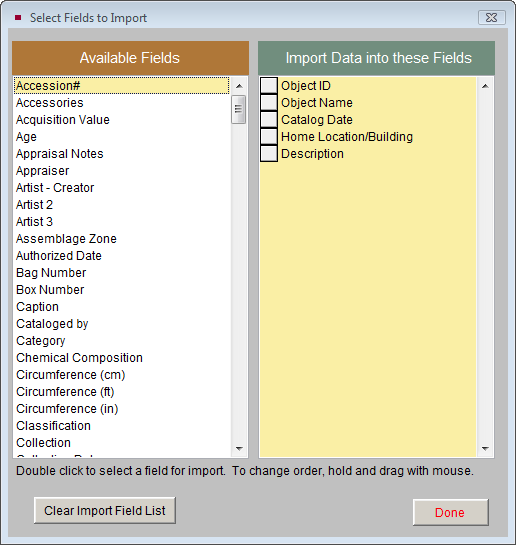Image resolution: width=516 pixels, height=545 pixels.
Task: Select the Accession# field
Action: tap(122, 86)
